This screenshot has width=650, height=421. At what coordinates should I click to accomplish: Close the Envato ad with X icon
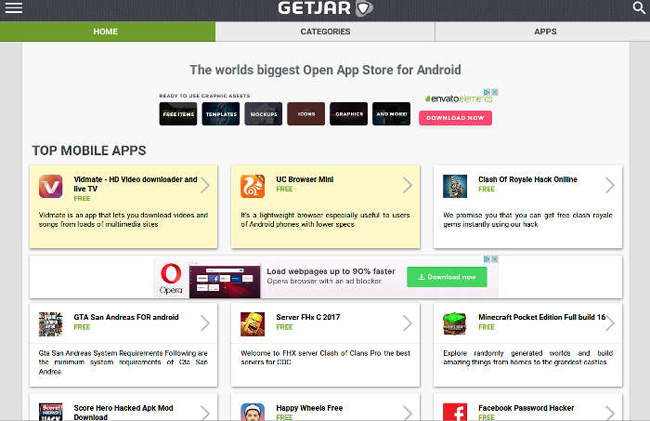tap(495, 92)
